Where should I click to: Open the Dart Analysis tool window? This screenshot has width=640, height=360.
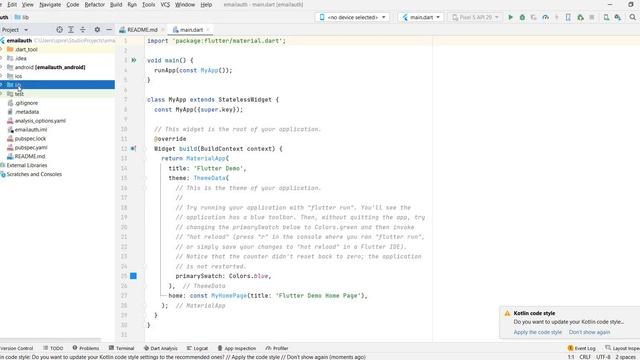[x=160, y=348]
